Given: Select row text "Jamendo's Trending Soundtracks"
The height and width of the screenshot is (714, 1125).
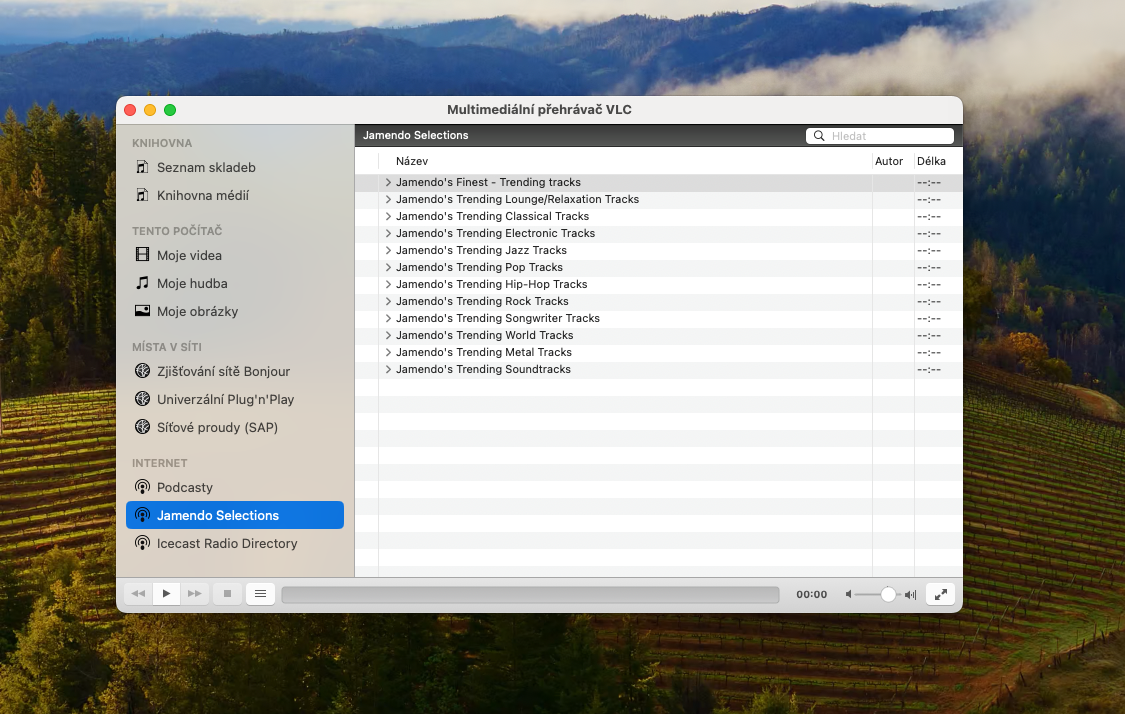Looking at the screenshot, I should click(x=484, y=369).
